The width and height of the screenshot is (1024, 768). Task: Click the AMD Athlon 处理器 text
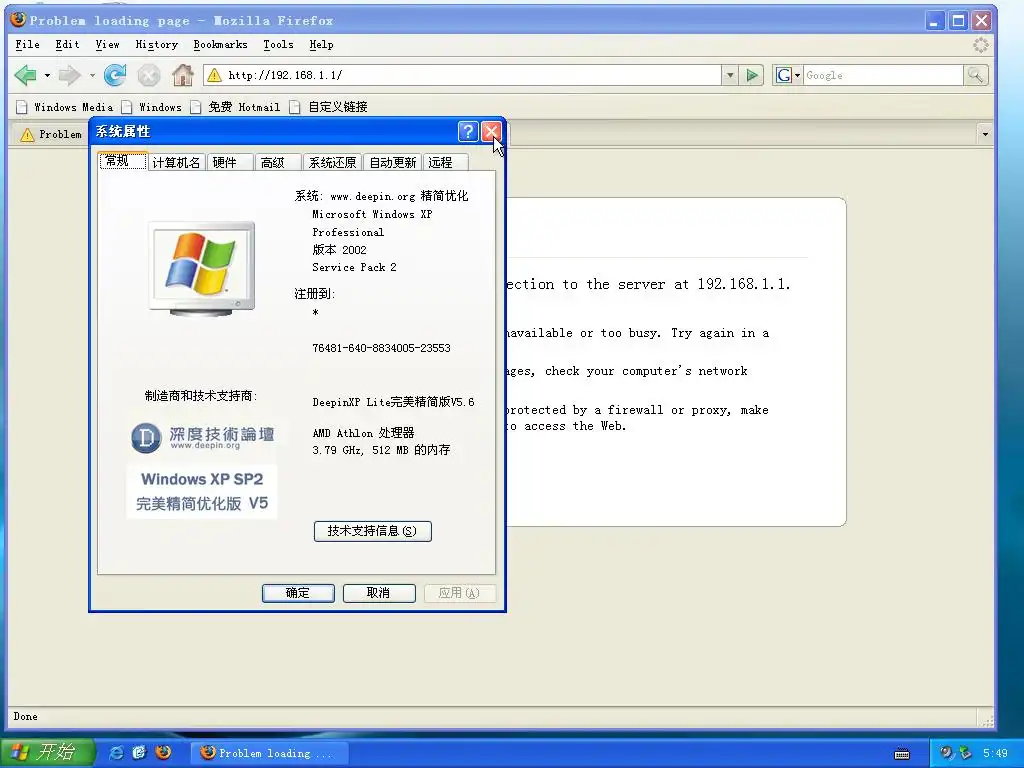363,433
